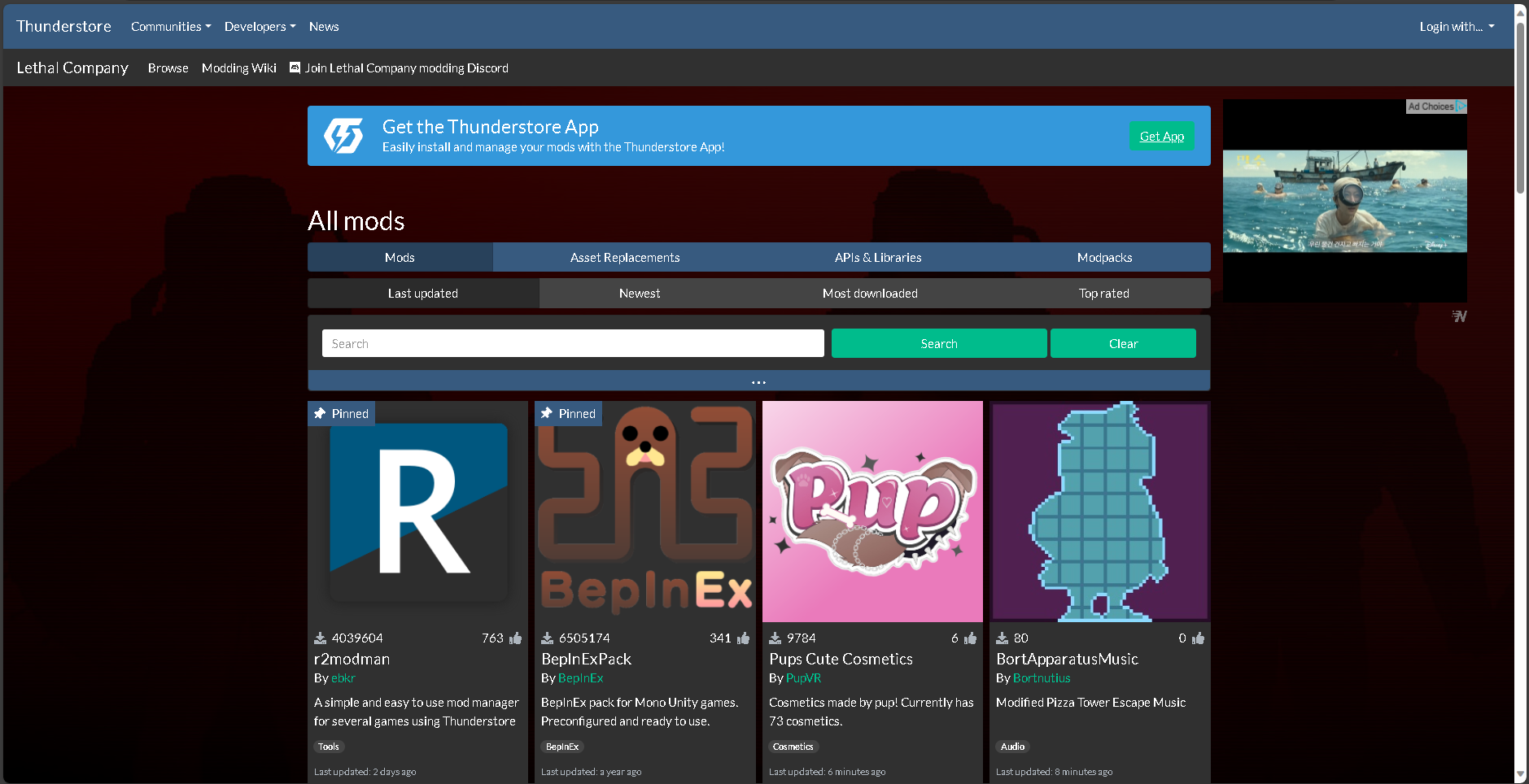The width and height of the screenshot is (1529, 784).
Task: Click the thumbs-up icon on Pups Cute Cosmetics
Action: pyautogui.click(x=970, y=638)
